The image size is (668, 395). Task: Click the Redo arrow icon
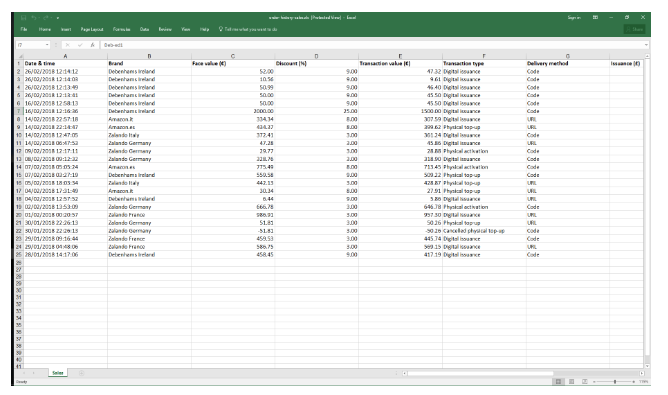coord(45,18)
